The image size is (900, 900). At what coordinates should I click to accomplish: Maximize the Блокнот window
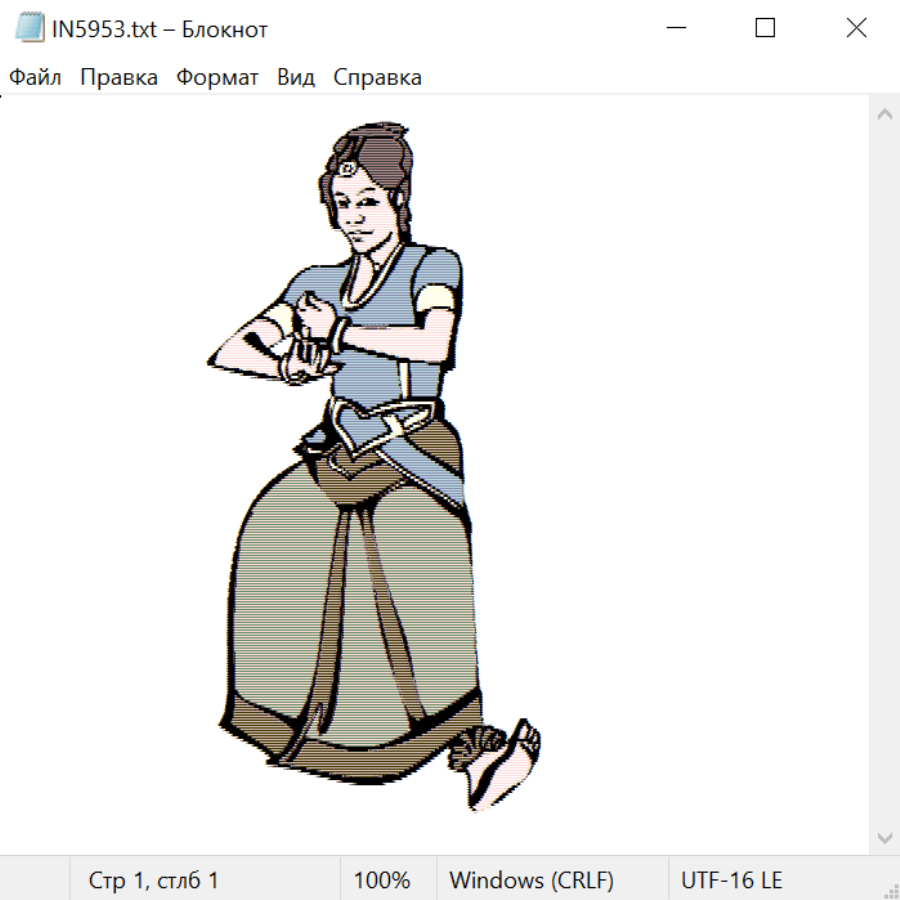pyautogui.click(x=765, y=29)
